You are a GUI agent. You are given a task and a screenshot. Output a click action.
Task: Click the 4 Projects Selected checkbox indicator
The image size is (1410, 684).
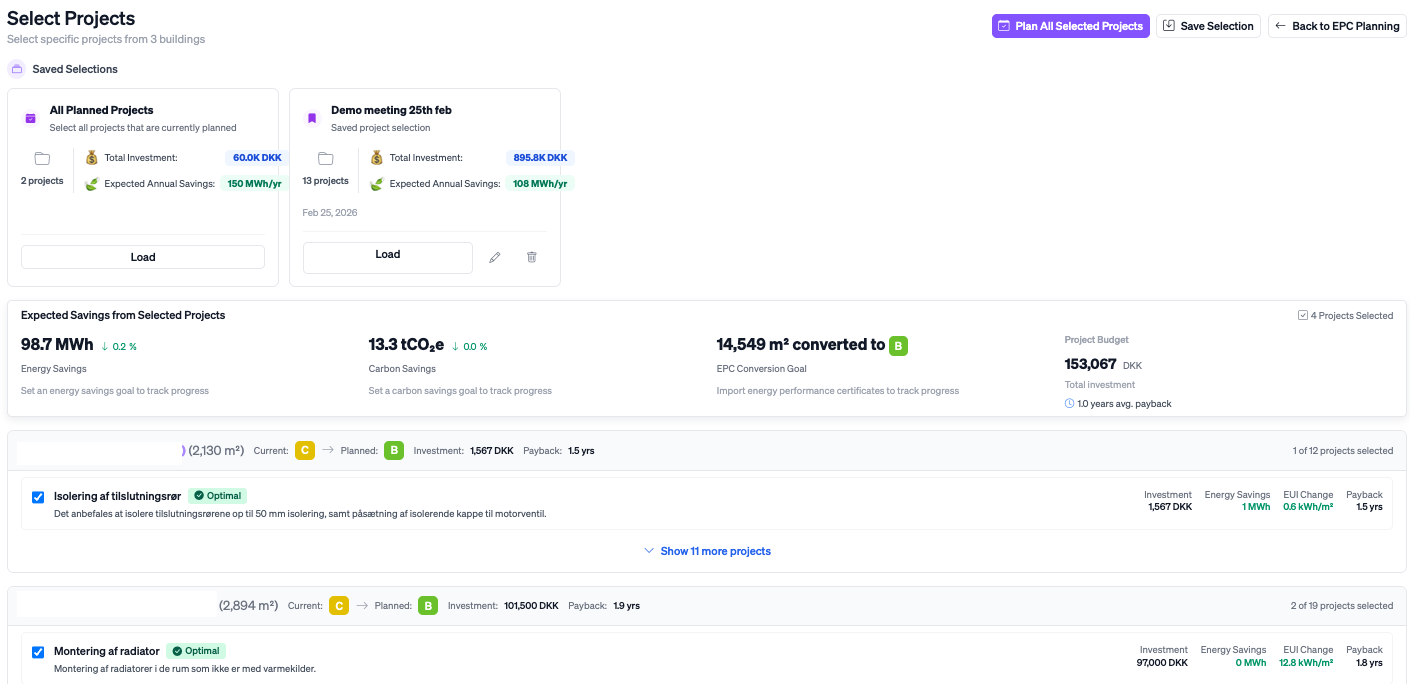[1302, 315]
